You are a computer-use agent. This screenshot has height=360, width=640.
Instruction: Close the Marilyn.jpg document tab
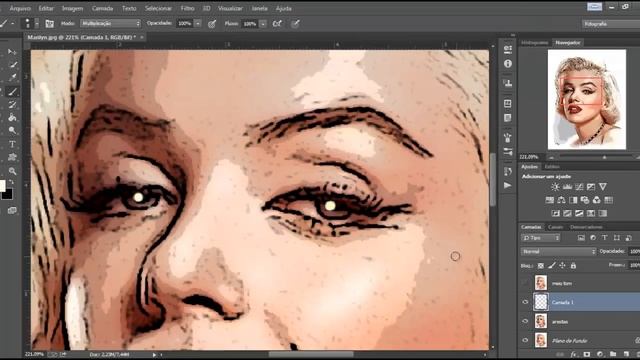point(142,37)
